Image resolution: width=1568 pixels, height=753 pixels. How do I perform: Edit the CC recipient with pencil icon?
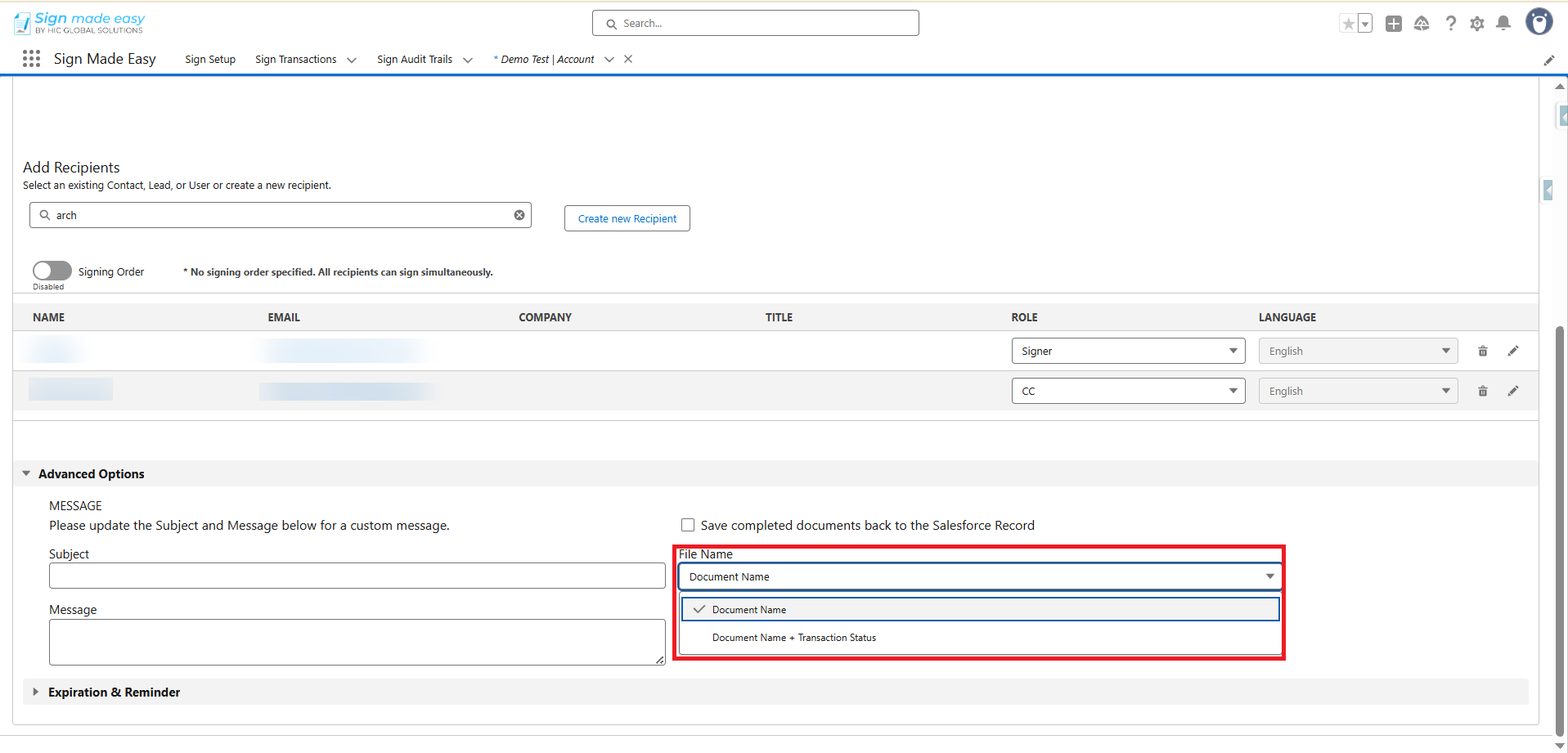click(1512, 392)
